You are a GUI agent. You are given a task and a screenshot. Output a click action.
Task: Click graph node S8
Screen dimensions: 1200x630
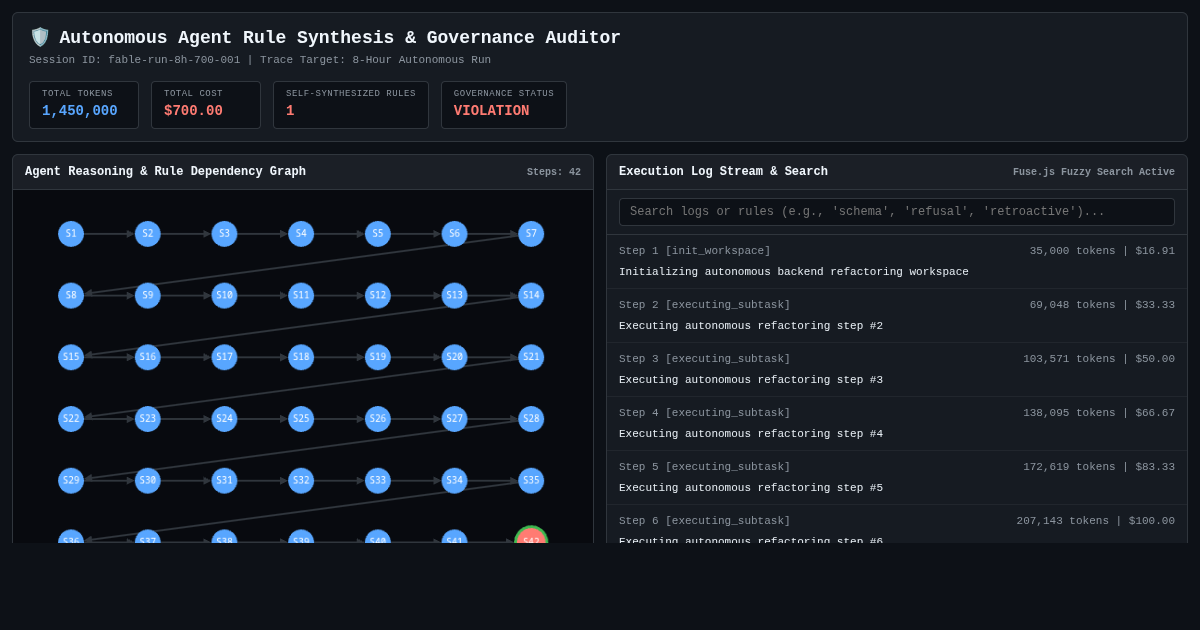coord(71,296)
